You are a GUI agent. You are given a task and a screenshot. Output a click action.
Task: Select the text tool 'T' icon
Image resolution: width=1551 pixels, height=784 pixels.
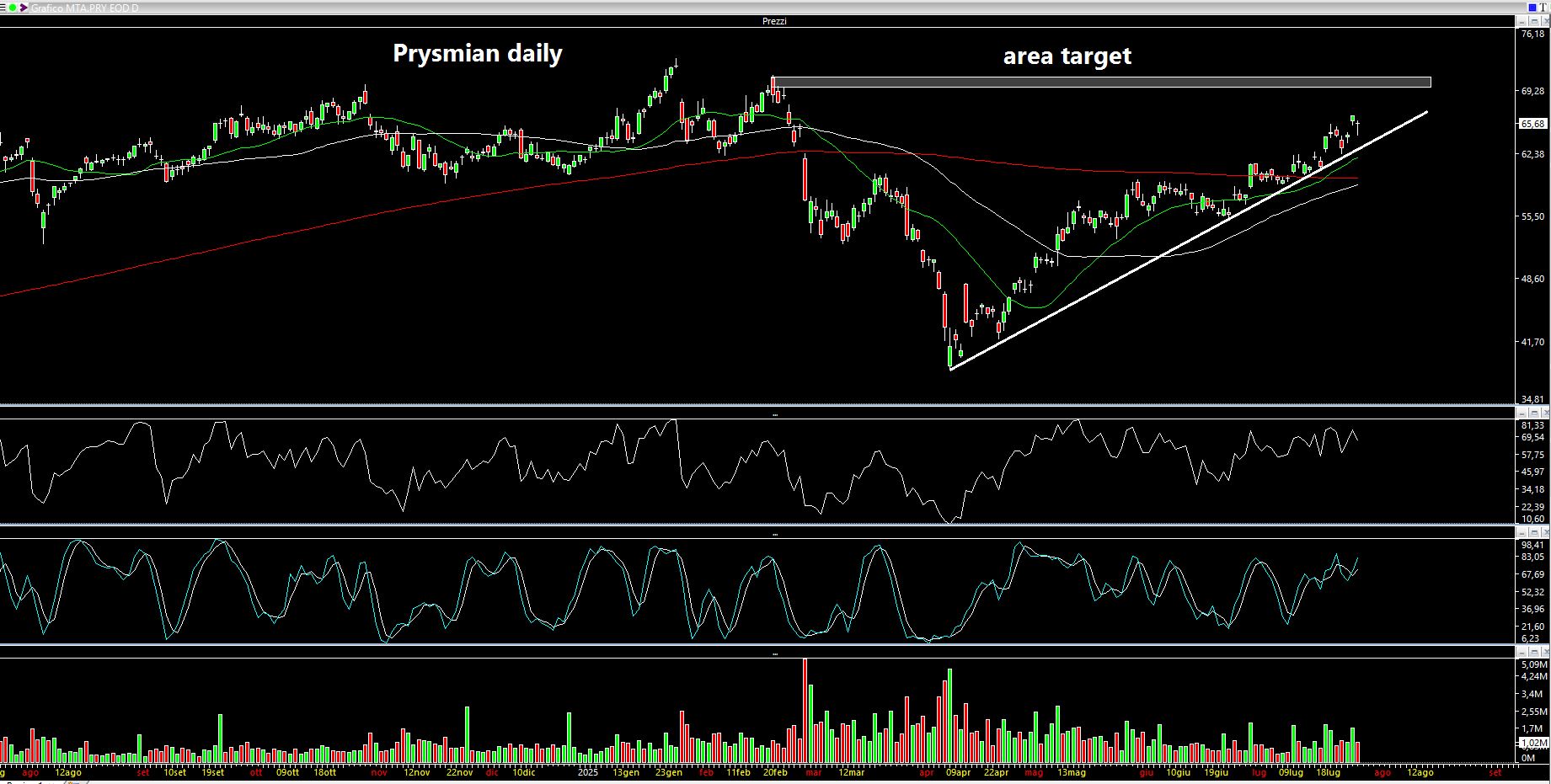(x=1543, y=8)
